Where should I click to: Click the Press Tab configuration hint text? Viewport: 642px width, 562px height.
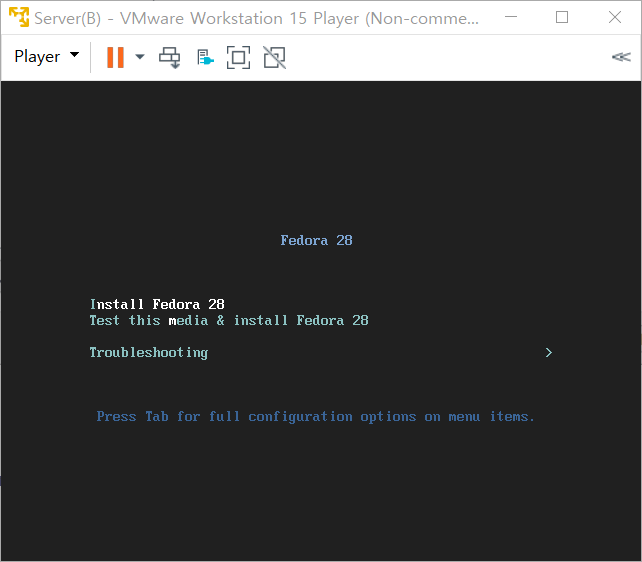pos(316,417)
